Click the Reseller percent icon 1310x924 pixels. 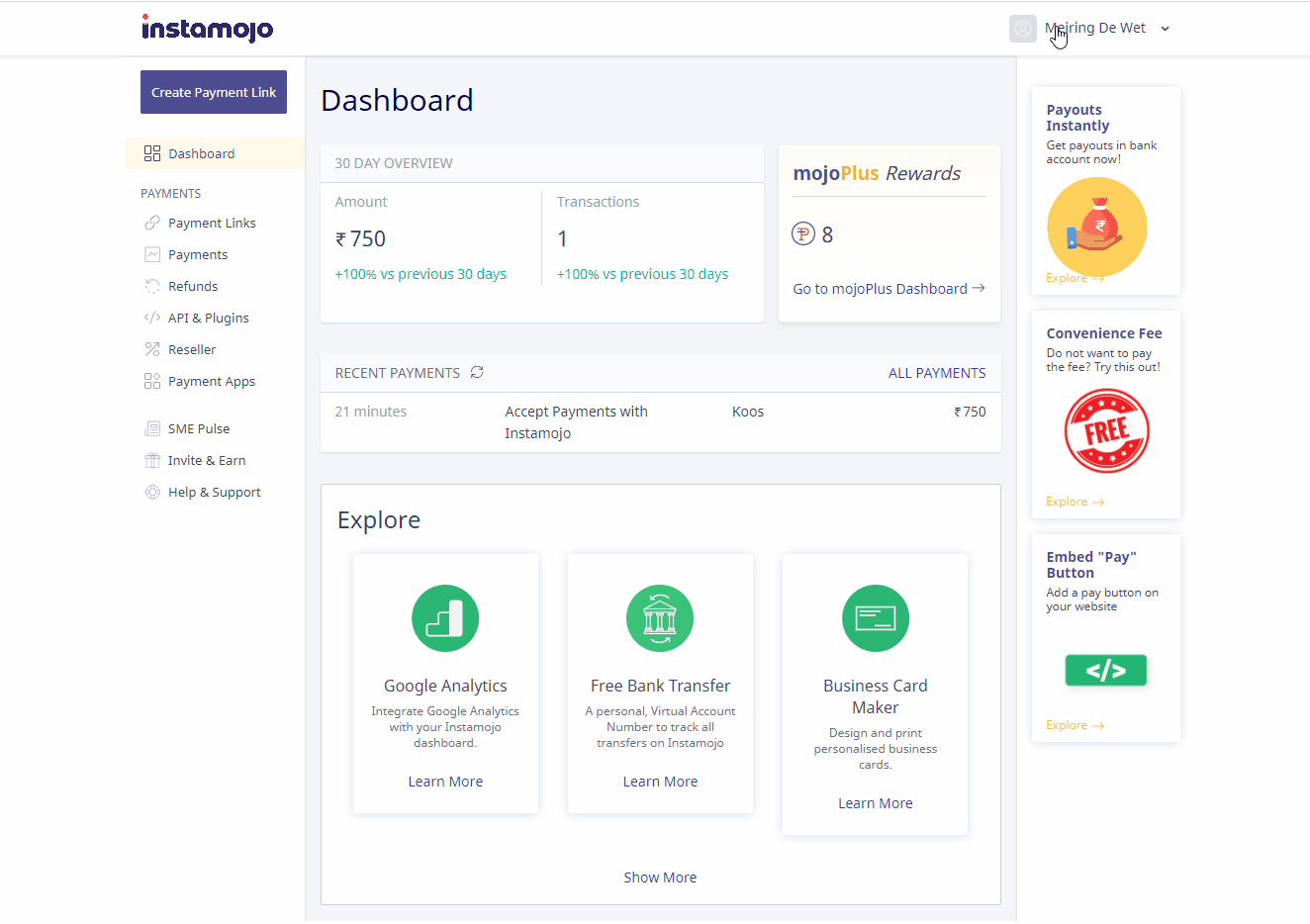tap(152, 349)
